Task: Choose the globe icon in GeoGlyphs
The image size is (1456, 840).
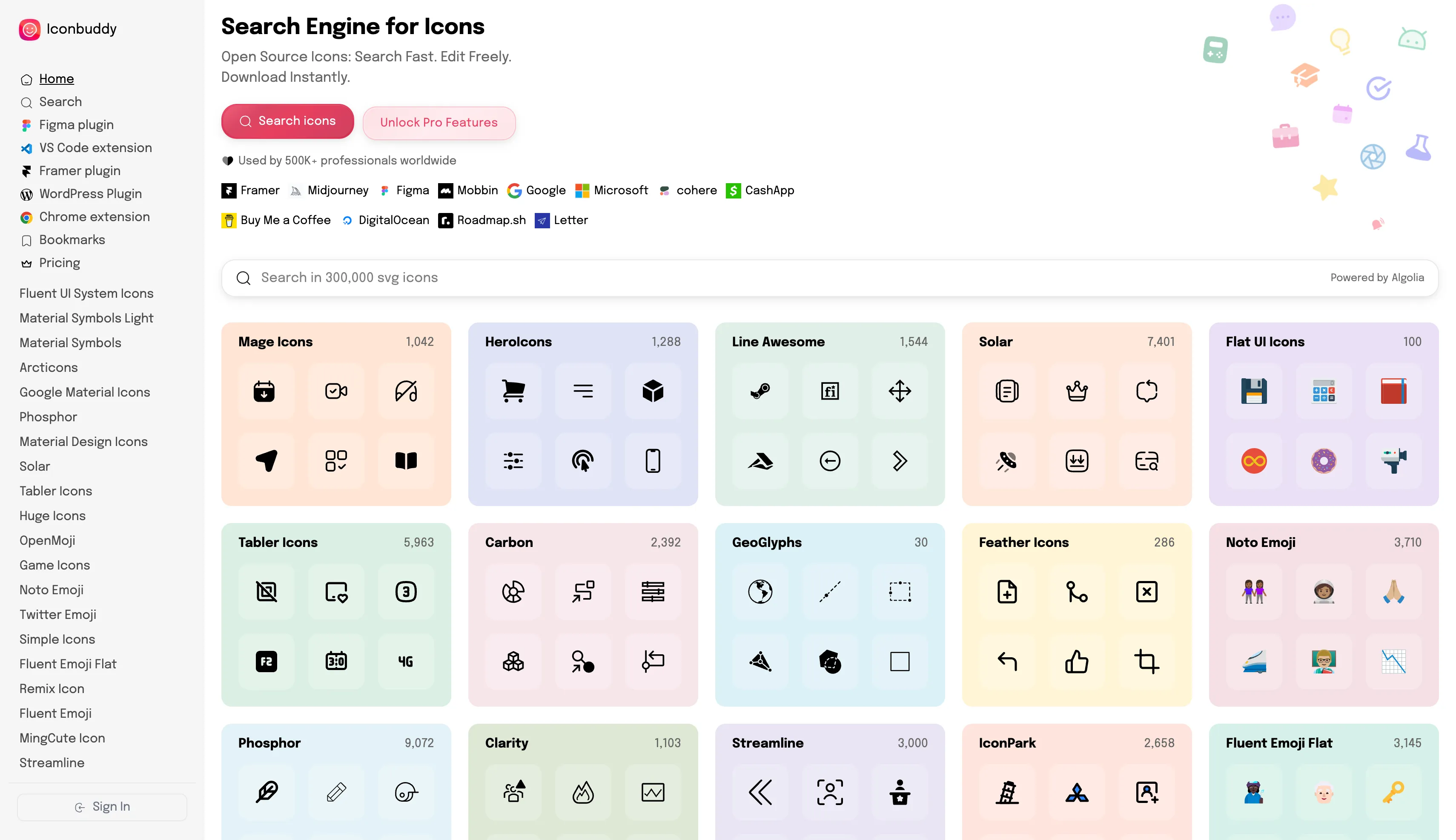Action: point(760,591)
